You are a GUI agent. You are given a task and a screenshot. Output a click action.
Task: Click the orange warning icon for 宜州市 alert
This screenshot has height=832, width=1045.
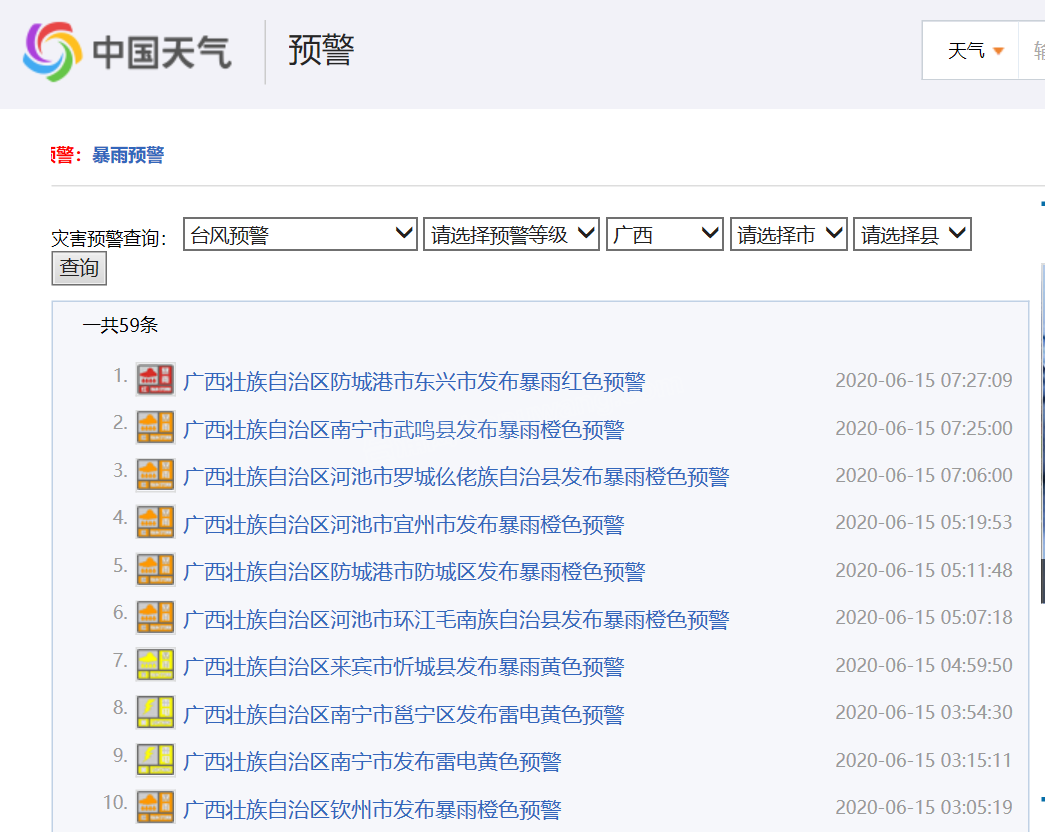(155, 523)
